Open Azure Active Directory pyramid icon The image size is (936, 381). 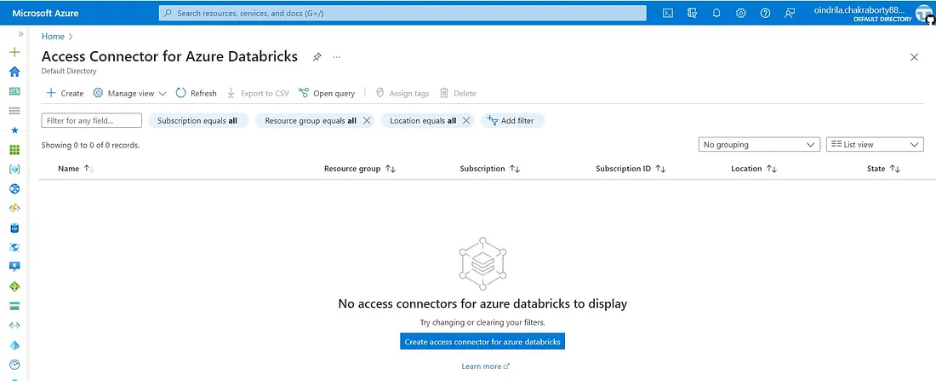[x=15, y=345]
